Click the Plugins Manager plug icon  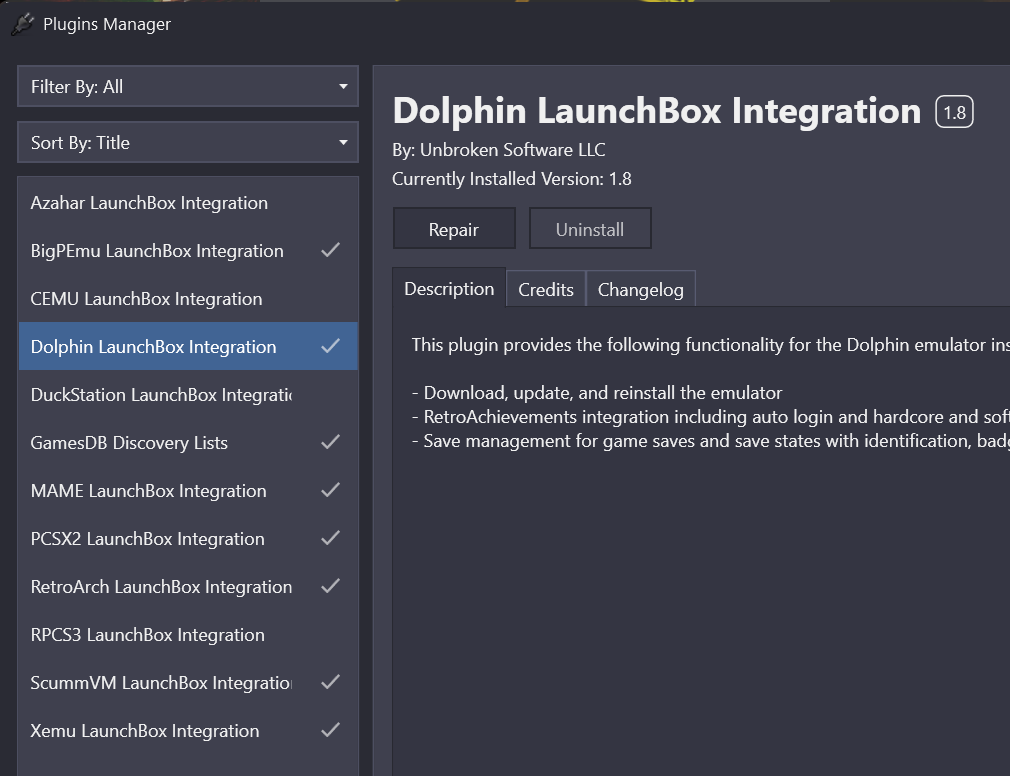click(x=22, y=24)
